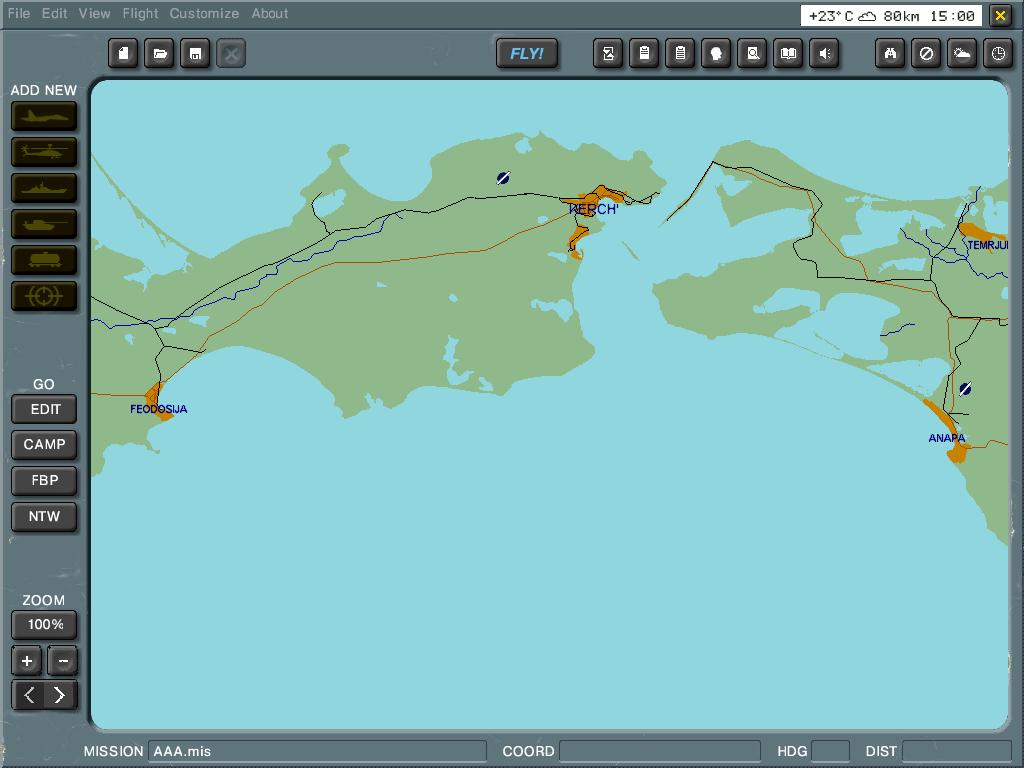Viewport: 1024px width, 768px height.
Task: Add a new helicopter group
Action: coord(44,153)
